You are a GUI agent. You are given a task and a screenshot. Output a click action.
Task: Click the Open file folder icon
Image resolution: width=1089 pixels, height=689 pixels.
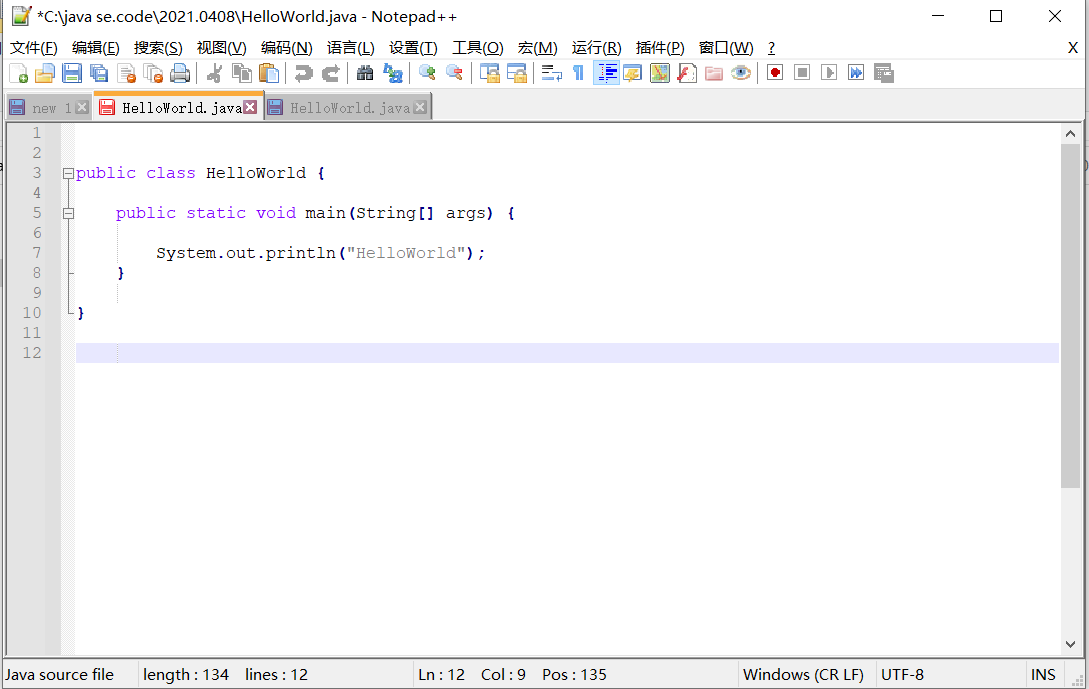44,73
